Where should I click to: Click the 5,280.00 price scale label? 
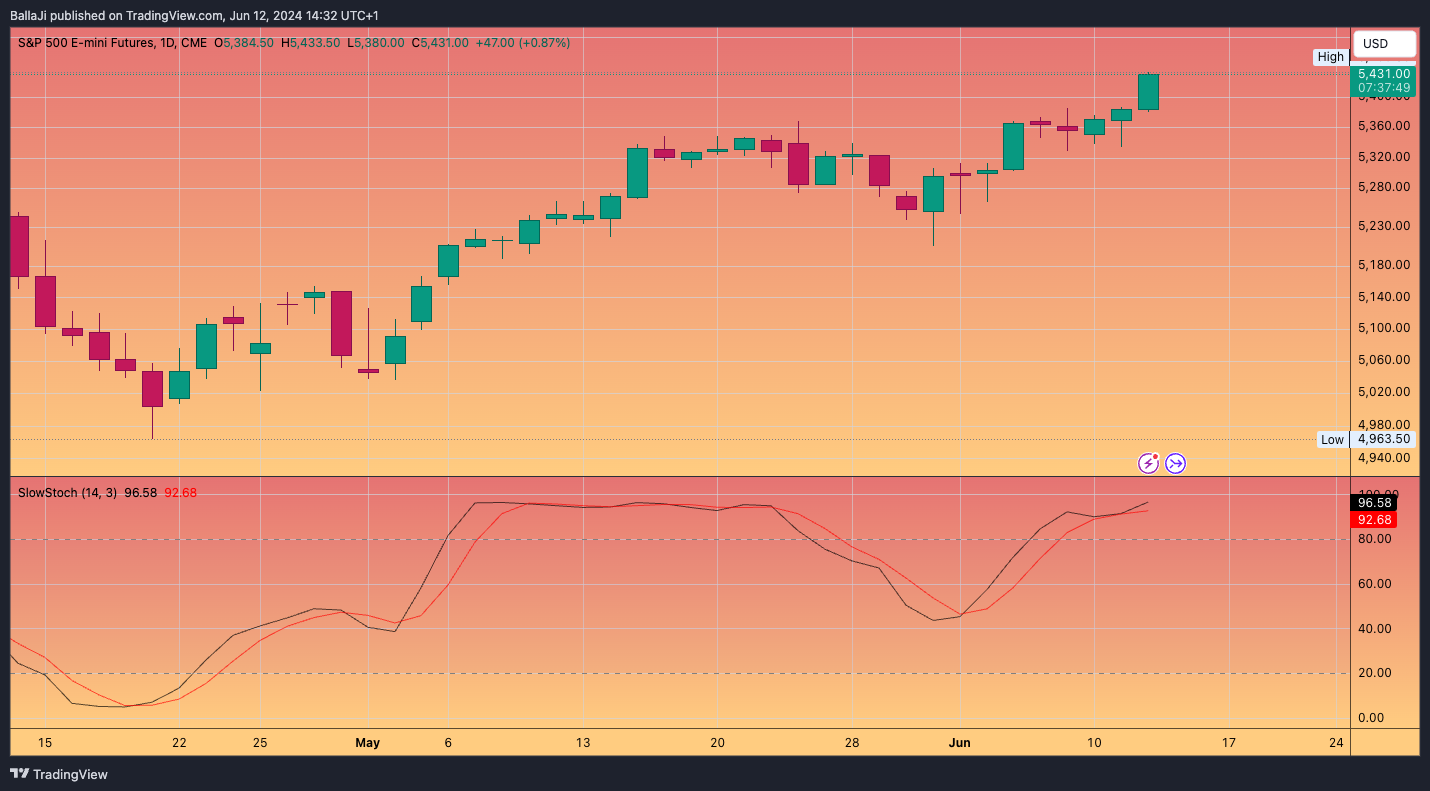[1384, 187]
